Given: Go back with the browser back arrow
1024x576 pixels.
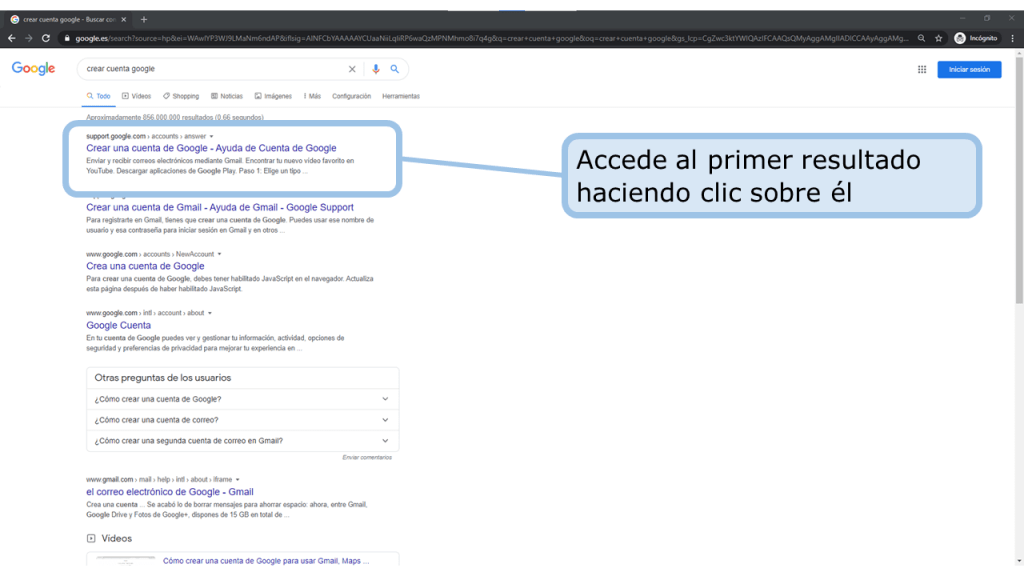Looking at the screenshot, I should coord(12,39).
